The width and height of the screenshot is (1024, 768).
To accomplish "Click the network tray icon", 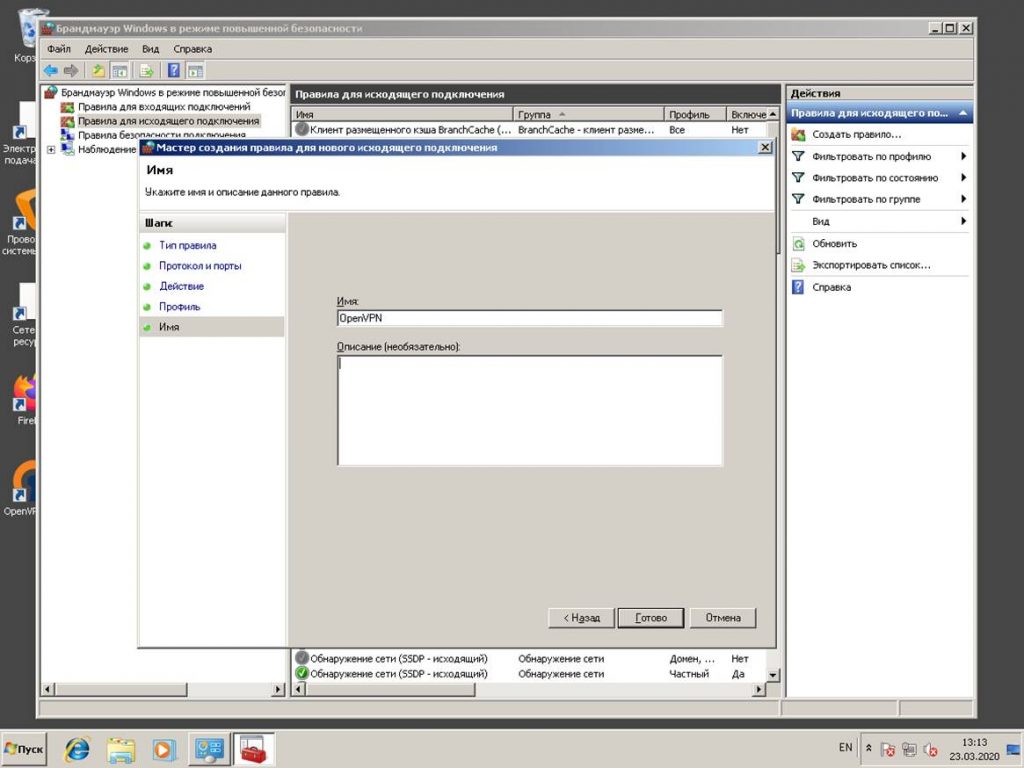I will coord(909,750).
